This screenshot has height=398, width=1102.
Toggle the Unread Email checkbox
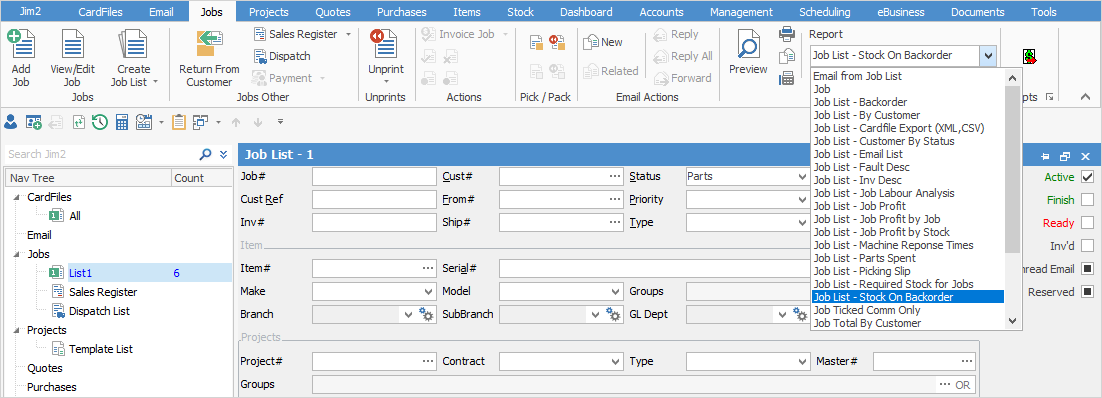(1087, 269)
